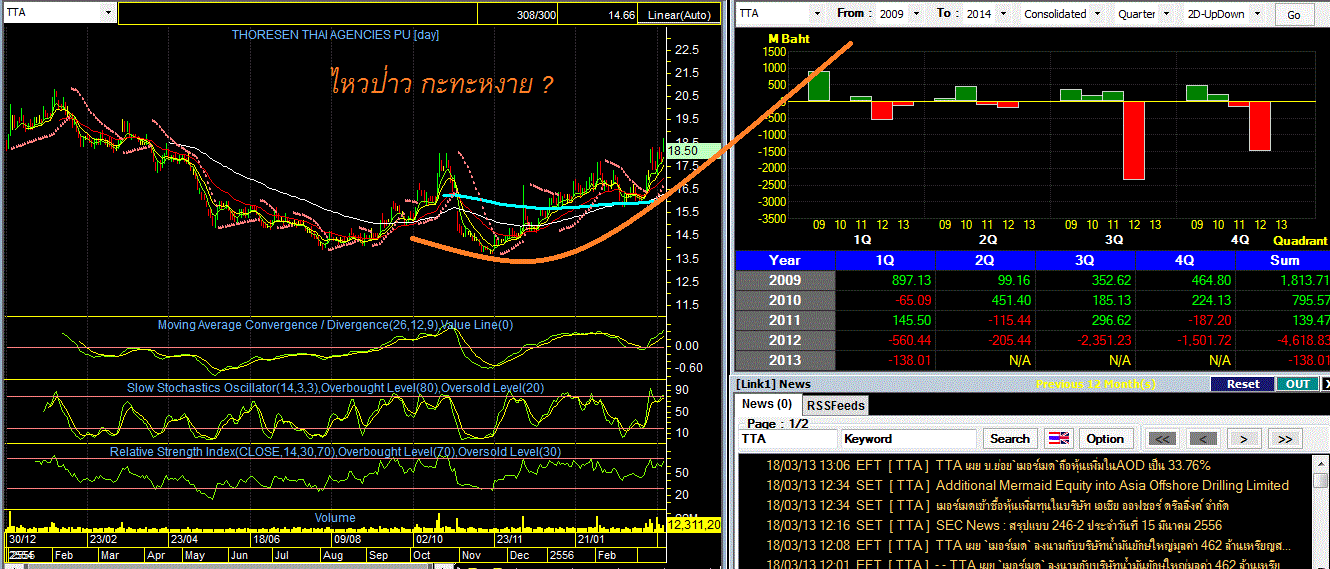Go to the first news page (<<)

pos(1160,438)
